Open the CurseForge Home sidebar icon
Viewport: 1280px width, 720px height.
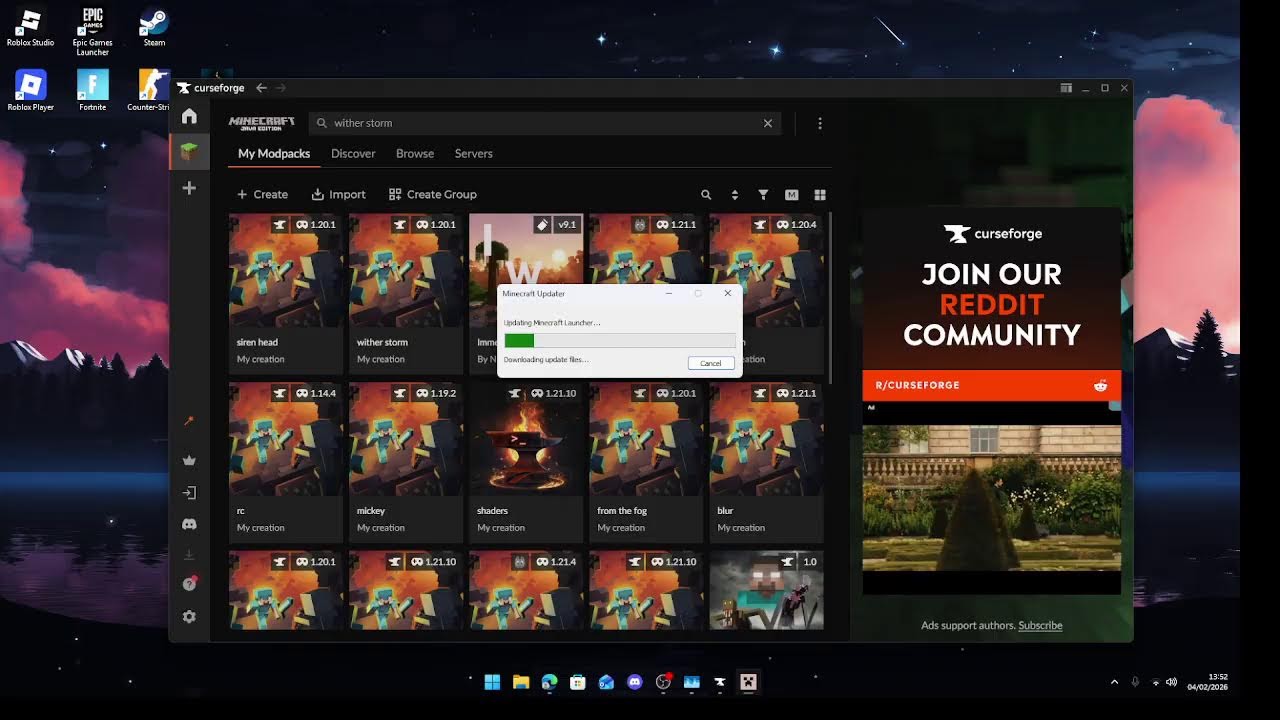point(189,116)
